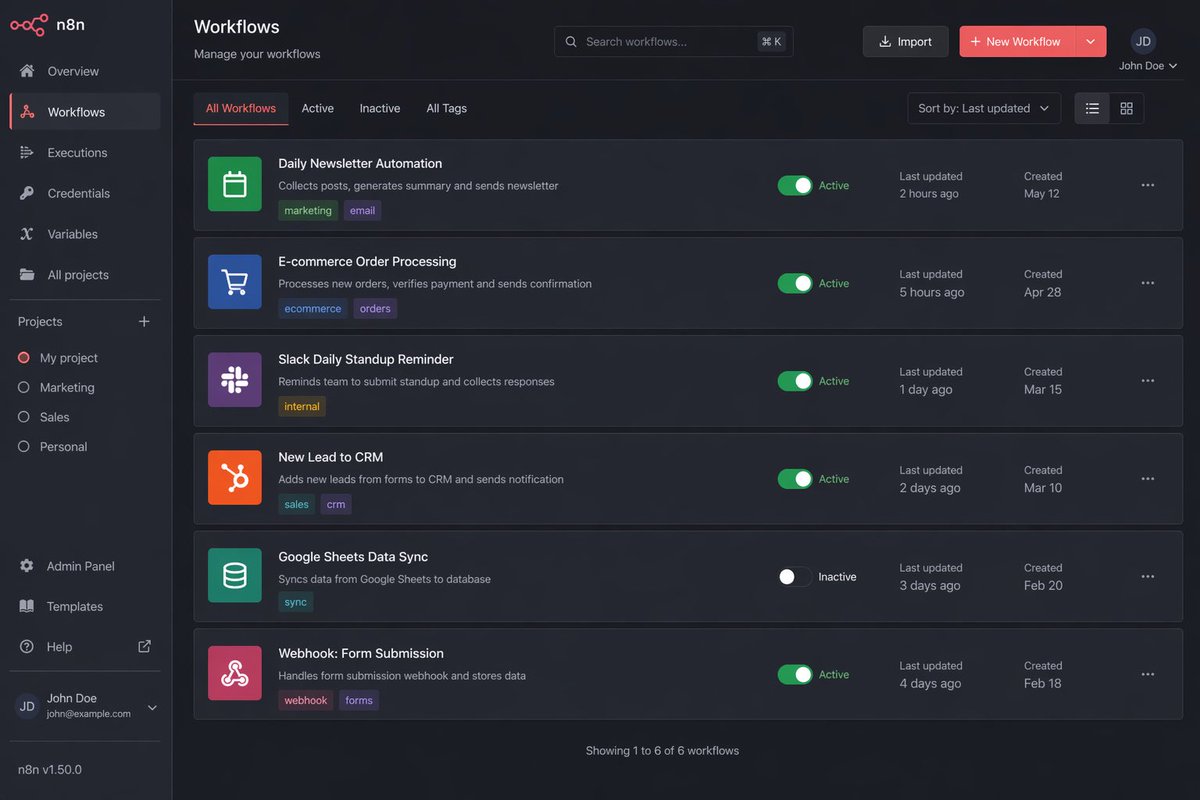
Task: Open more options for Google Sheets Data Sync
Action: point(1148,577)
